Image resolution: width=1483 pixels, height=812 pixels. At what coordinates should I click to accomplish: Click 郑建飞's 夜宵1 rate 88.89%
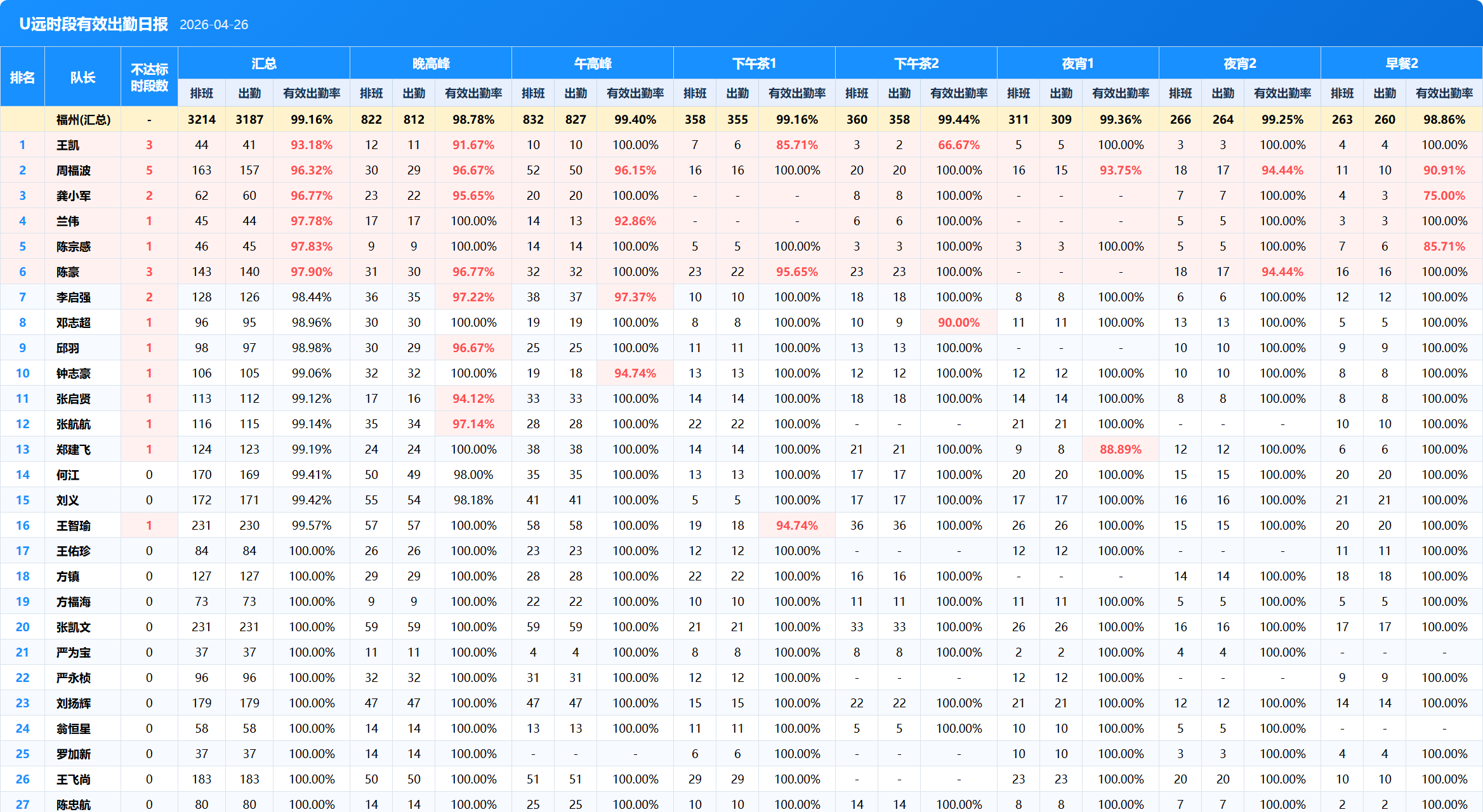pos(1121,449)
